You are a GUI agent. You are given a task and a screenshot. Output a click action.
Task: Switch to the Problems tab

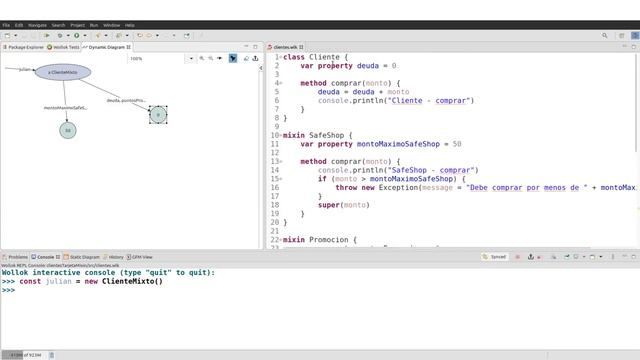[15, 257]
